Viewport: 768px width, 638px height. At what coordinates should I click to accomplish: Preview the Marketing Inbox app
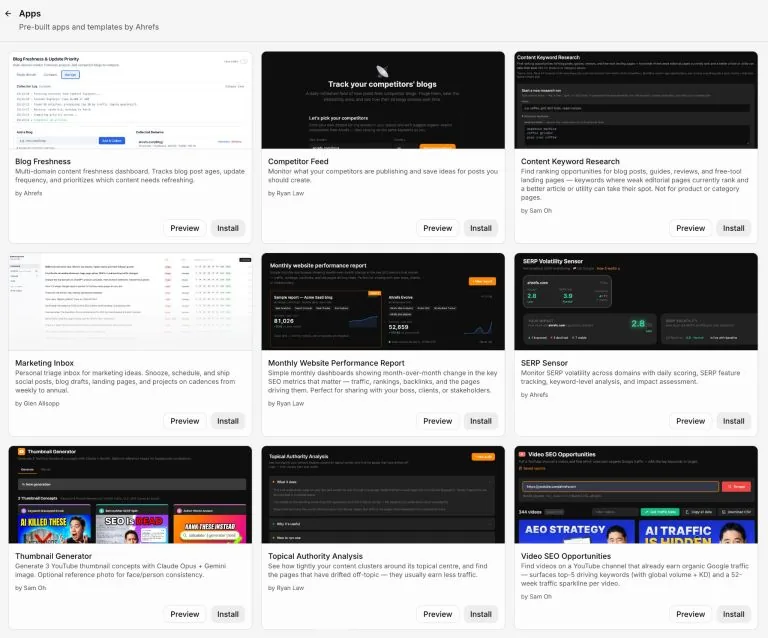pos(185,421)
